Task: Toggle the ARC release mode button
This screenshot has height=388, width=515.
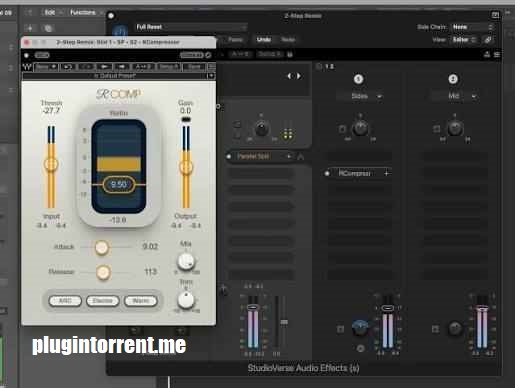Action: (65, 301)
